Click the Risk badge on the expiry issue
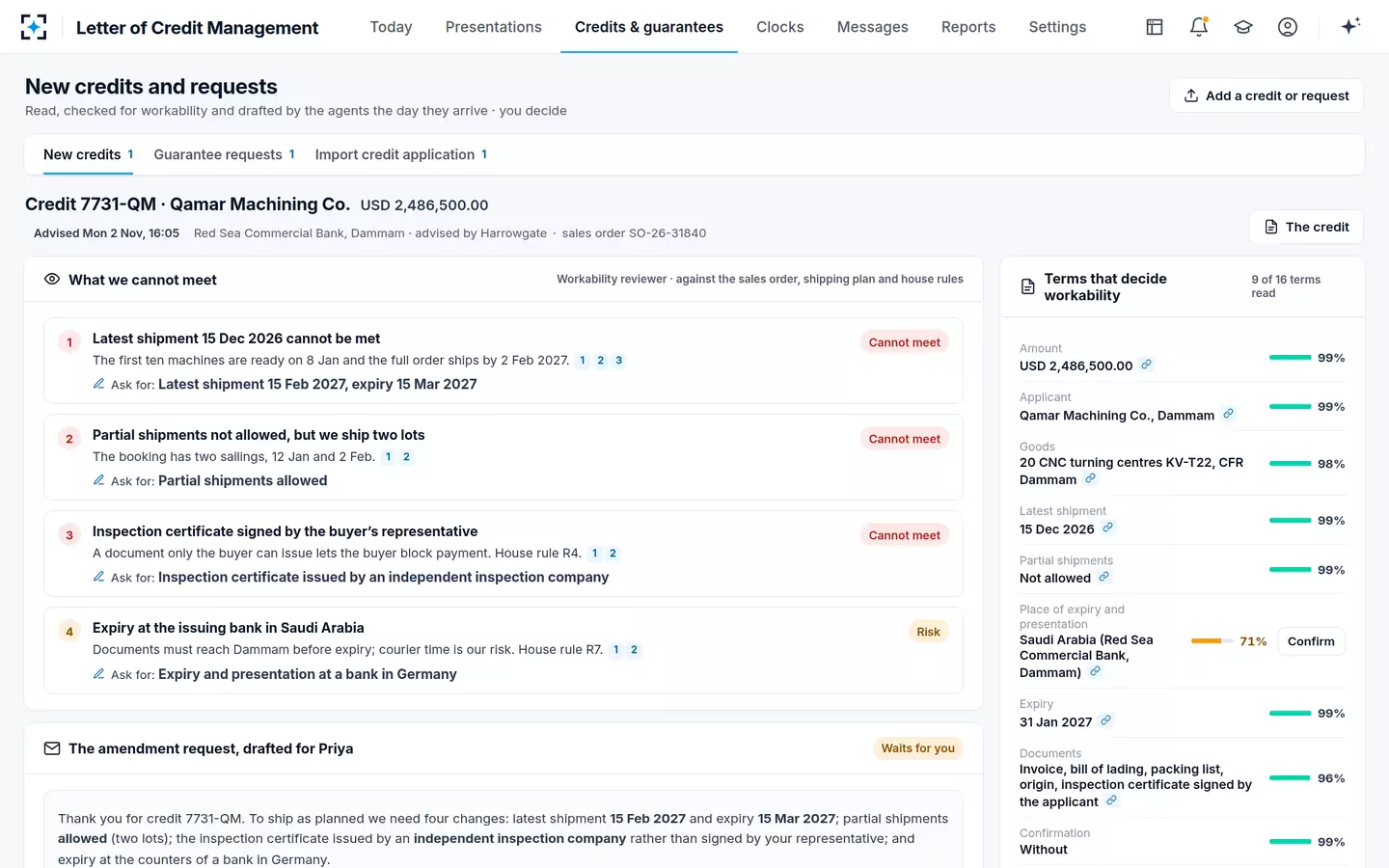 (928, 632)
